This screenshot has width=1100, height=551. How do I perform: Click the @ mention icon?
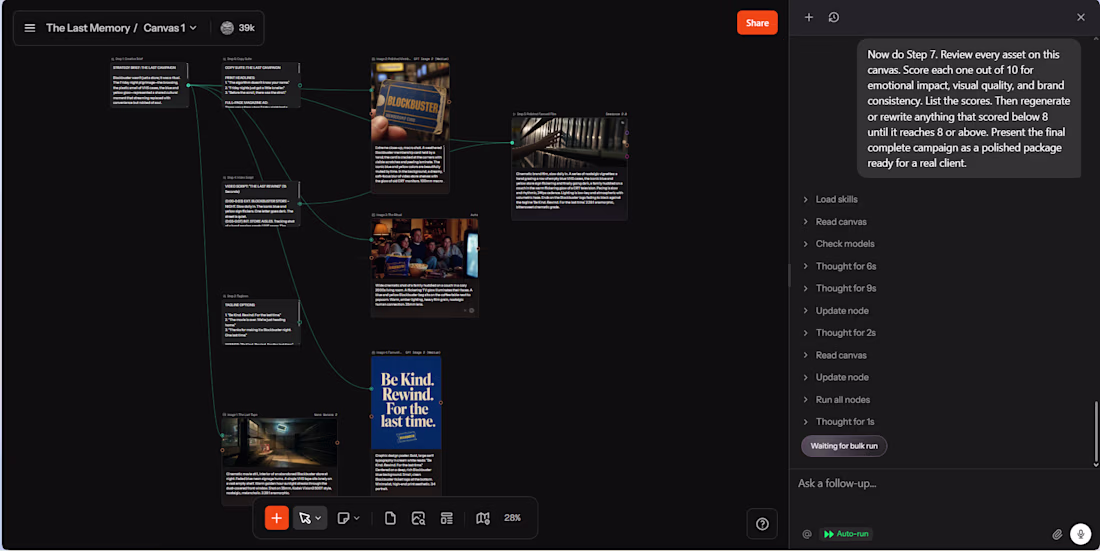(x=807, y=534)
